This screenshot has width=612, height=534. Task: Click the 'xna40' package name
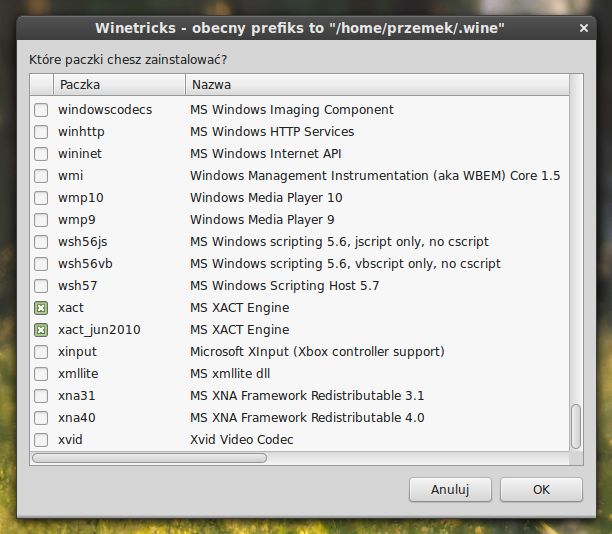[76, 418]
